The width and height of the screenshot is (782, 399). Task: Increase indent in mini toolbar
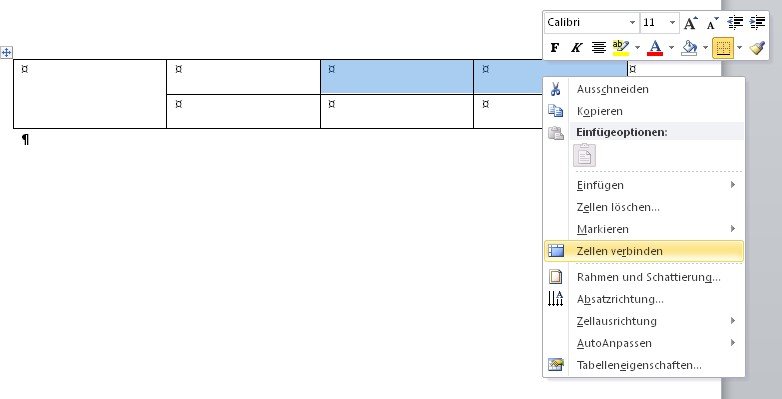pyautogui.click(x=757, y=22)
